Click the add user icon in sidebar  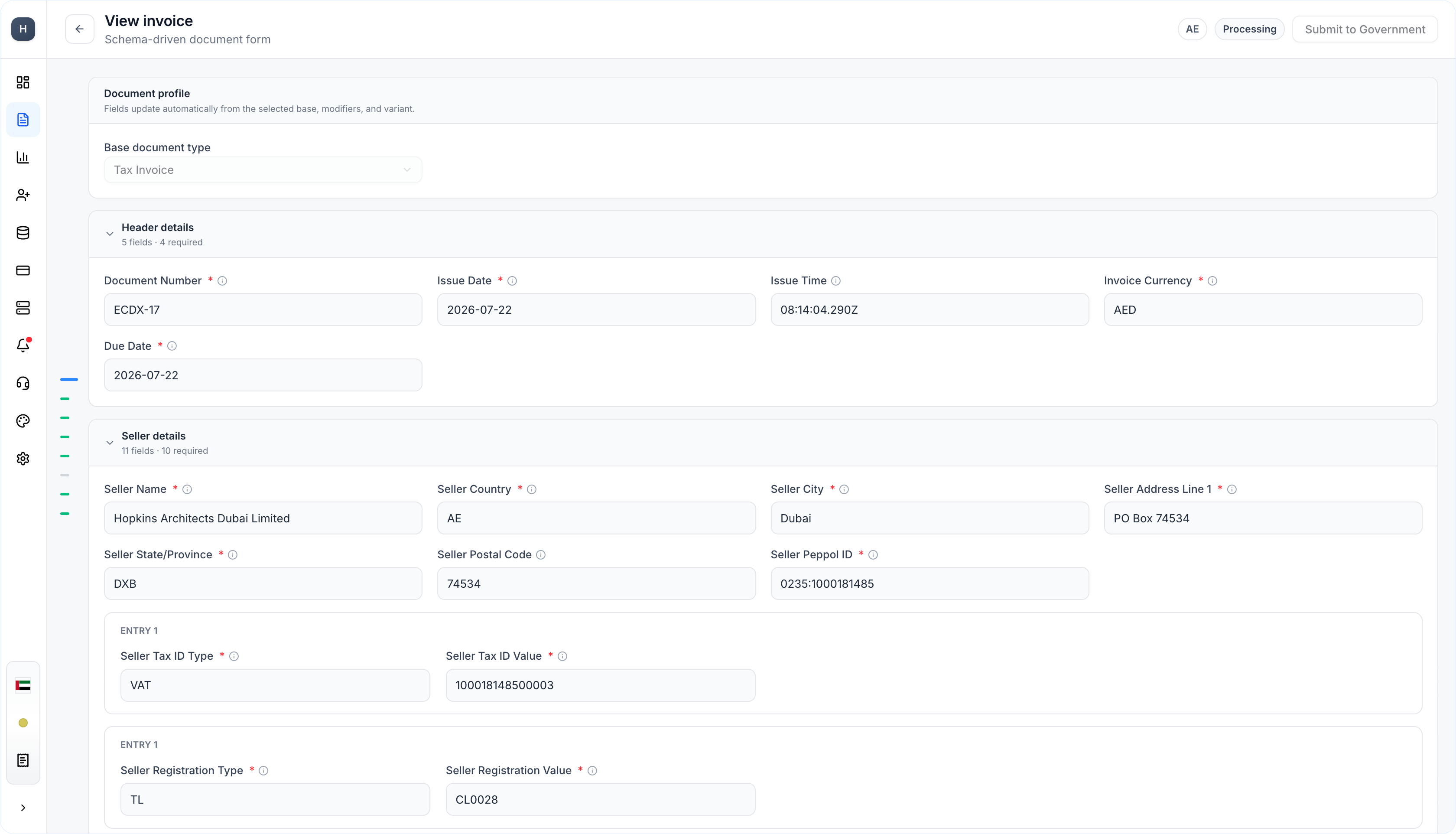point(23,195)
